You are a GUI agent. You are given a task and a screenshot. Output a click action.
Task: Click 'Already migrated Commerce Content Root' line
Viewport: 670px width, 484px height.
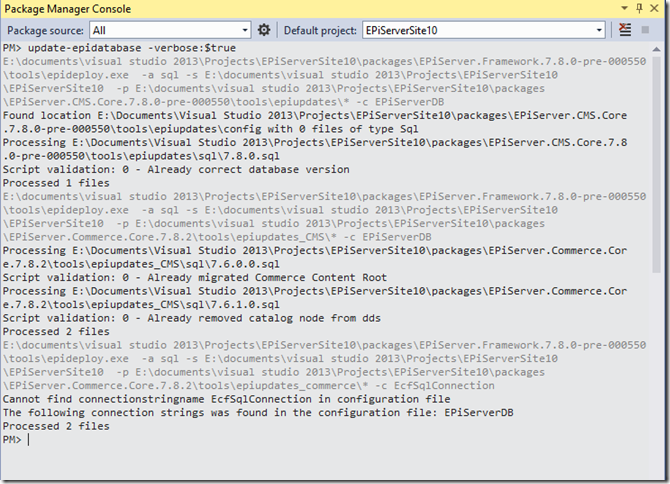click(200, 277)
